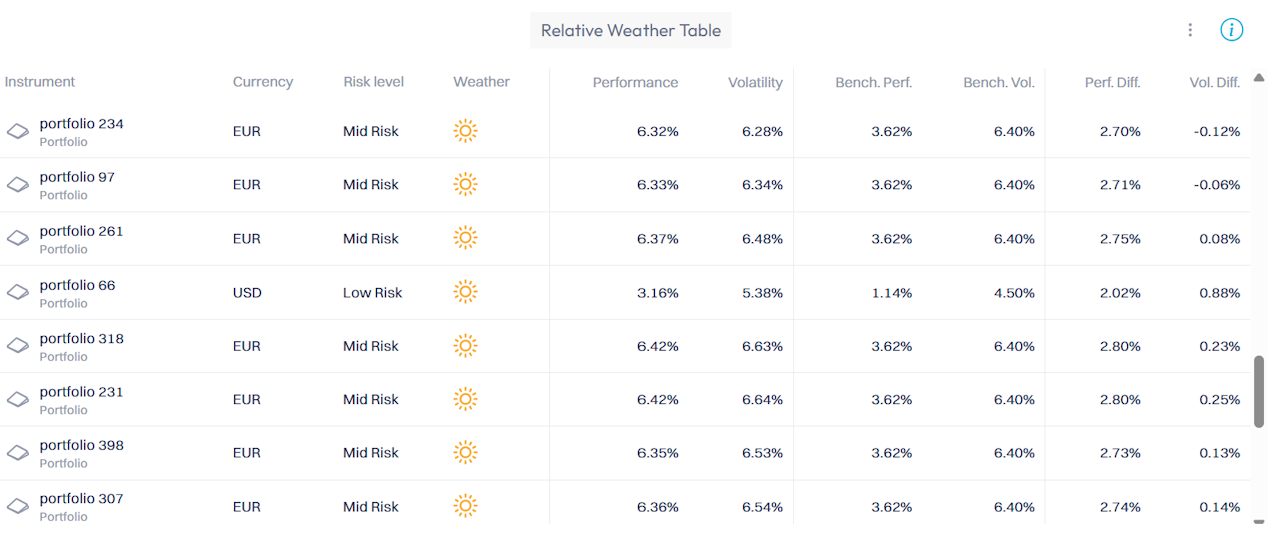Sort by the Risk level column header

coord(374,82)
